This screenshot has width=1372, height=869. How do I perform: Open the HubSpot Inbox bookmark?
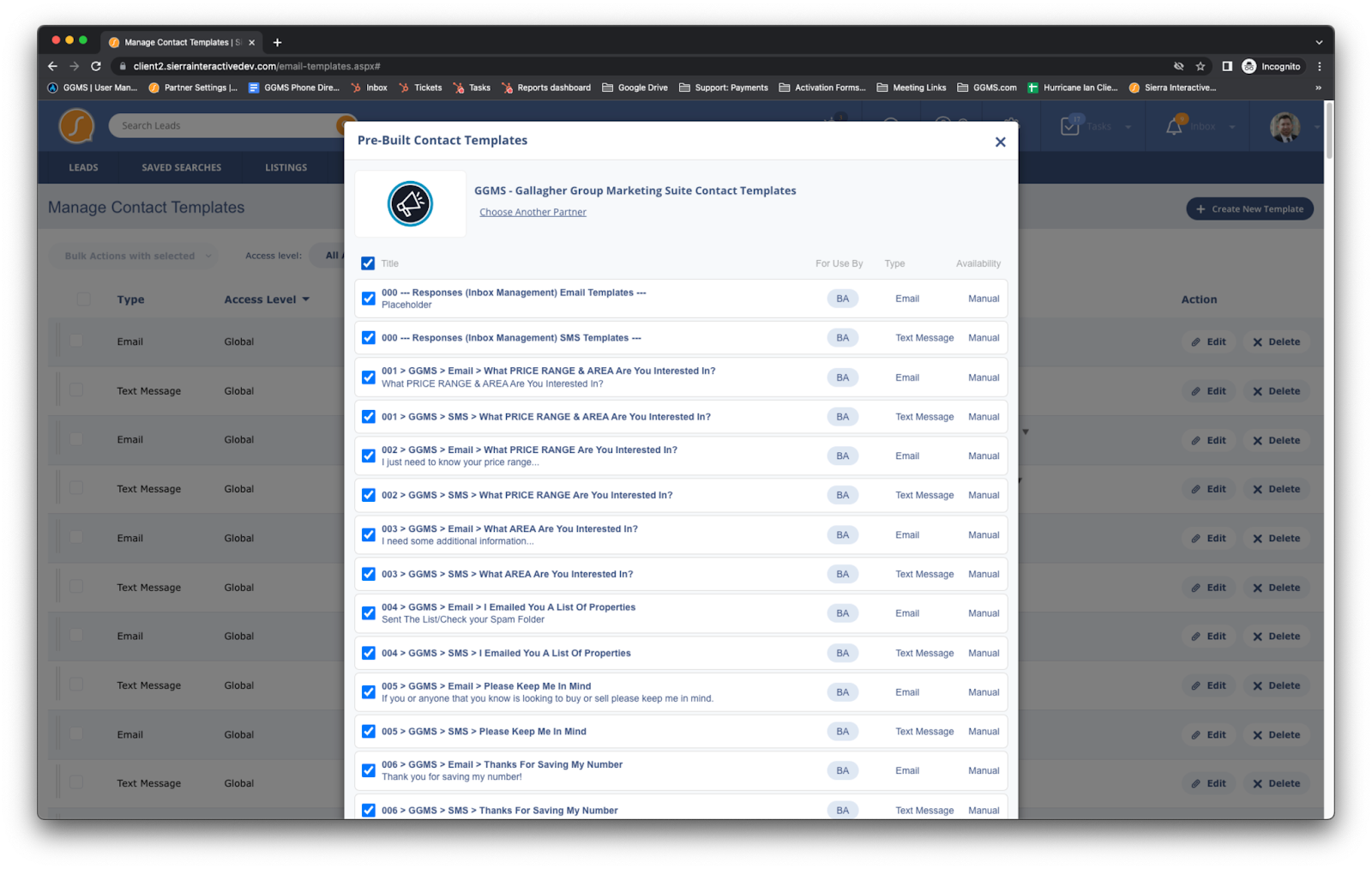(370, 88)
